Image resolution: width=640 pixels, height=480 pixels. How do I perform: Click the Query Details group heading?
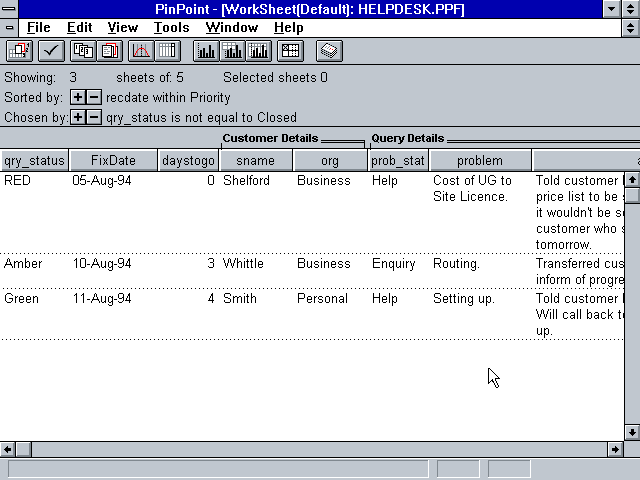[x=407, y=138]
